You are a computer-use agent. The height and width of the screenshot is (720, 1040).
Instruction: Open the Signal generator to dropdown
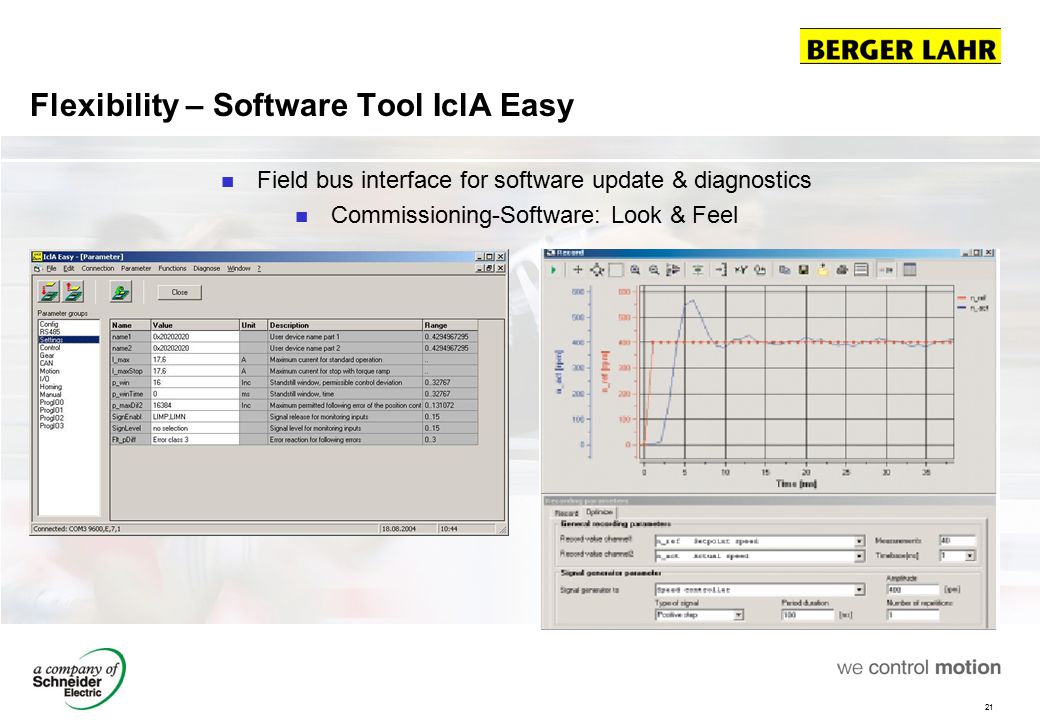pos(860,589)
